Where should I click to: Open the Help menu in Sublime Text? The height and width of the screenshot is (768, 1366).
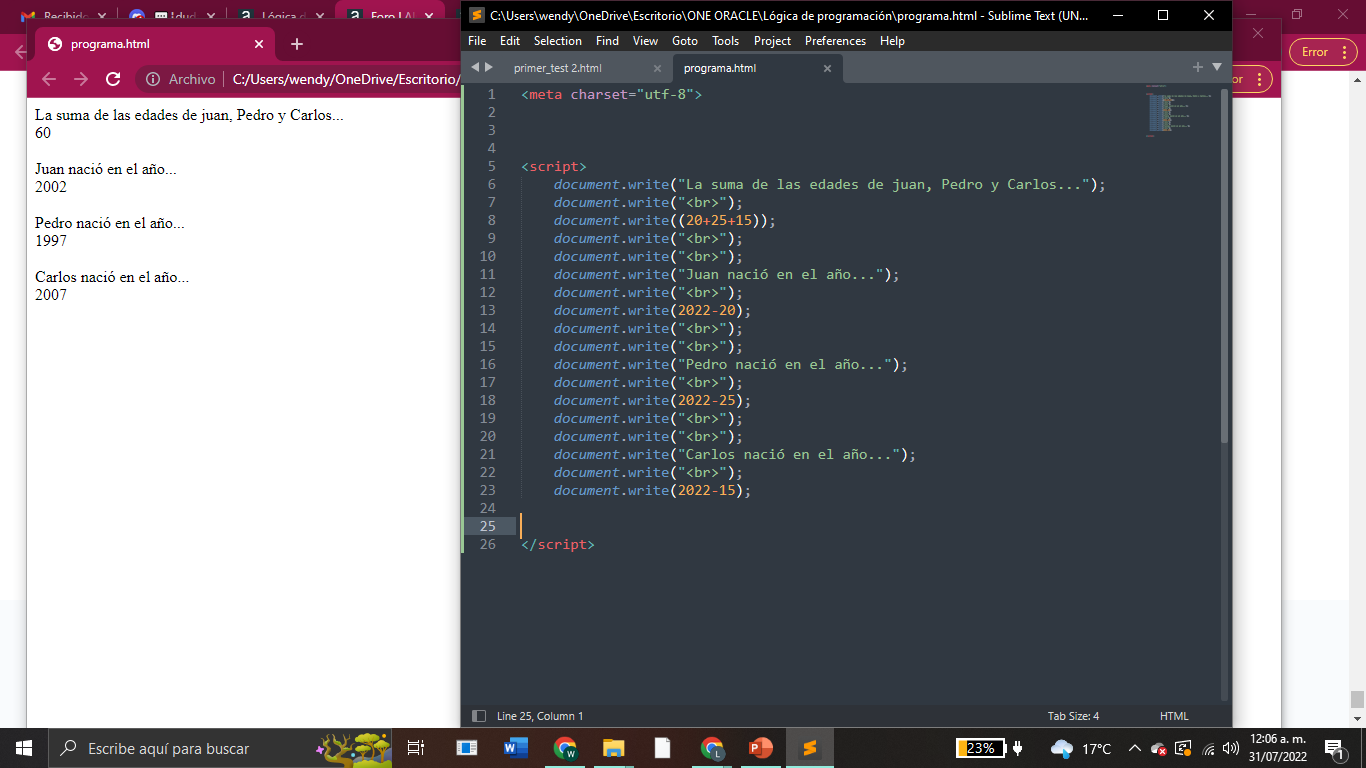[892, 41]
